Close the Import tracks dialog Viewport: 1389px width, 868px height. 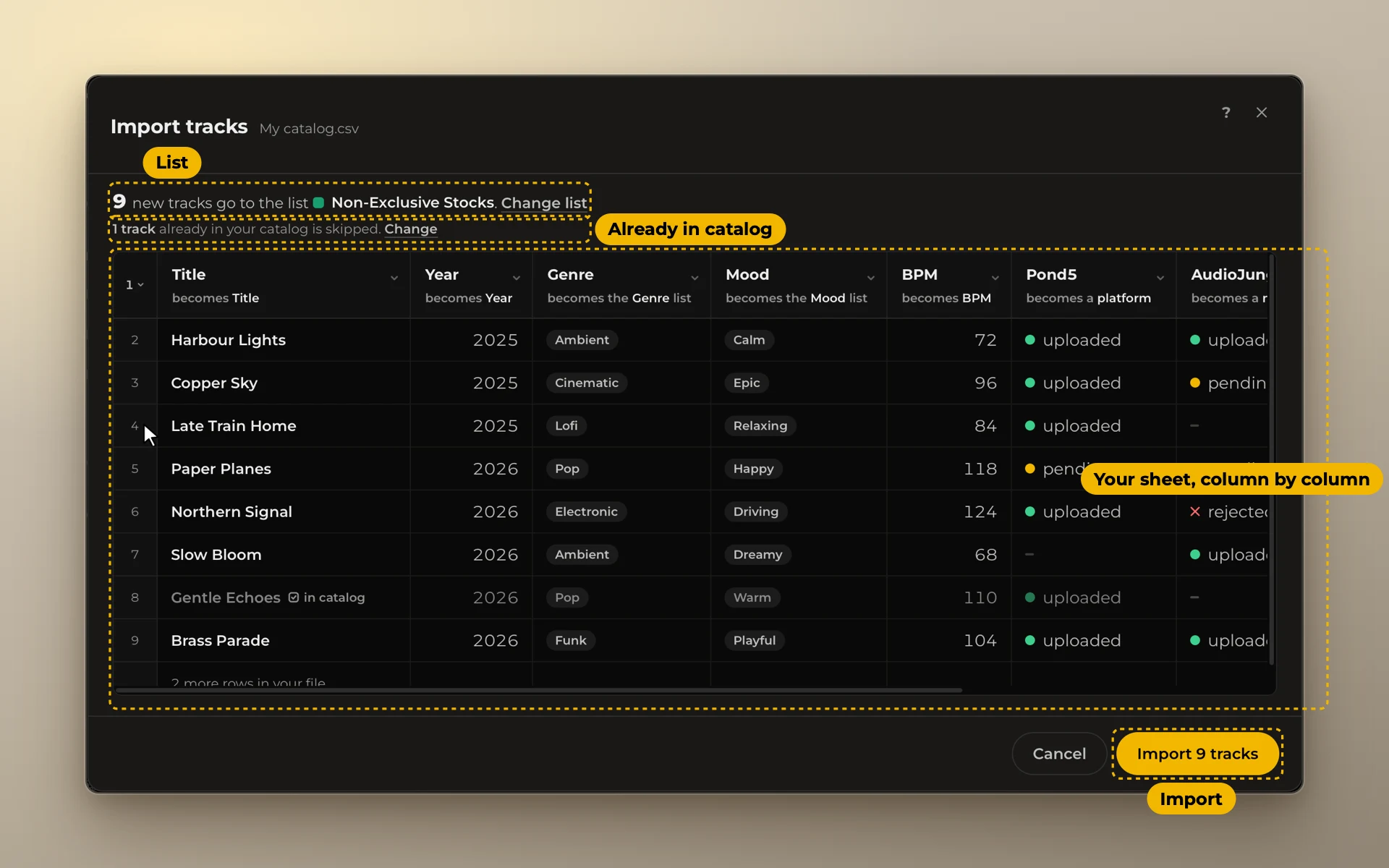pos(1262,112)
